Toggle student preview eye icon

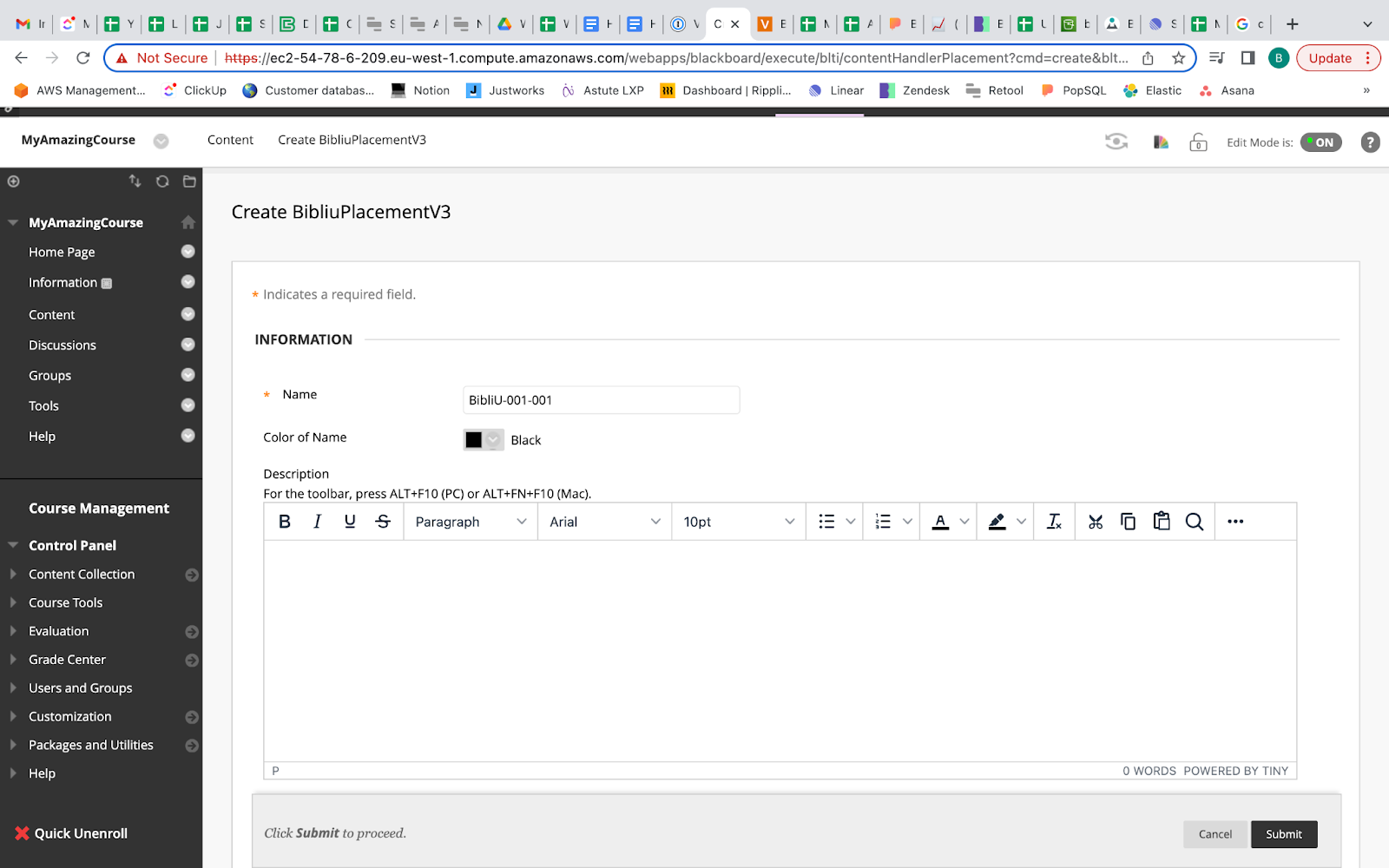1116,141
